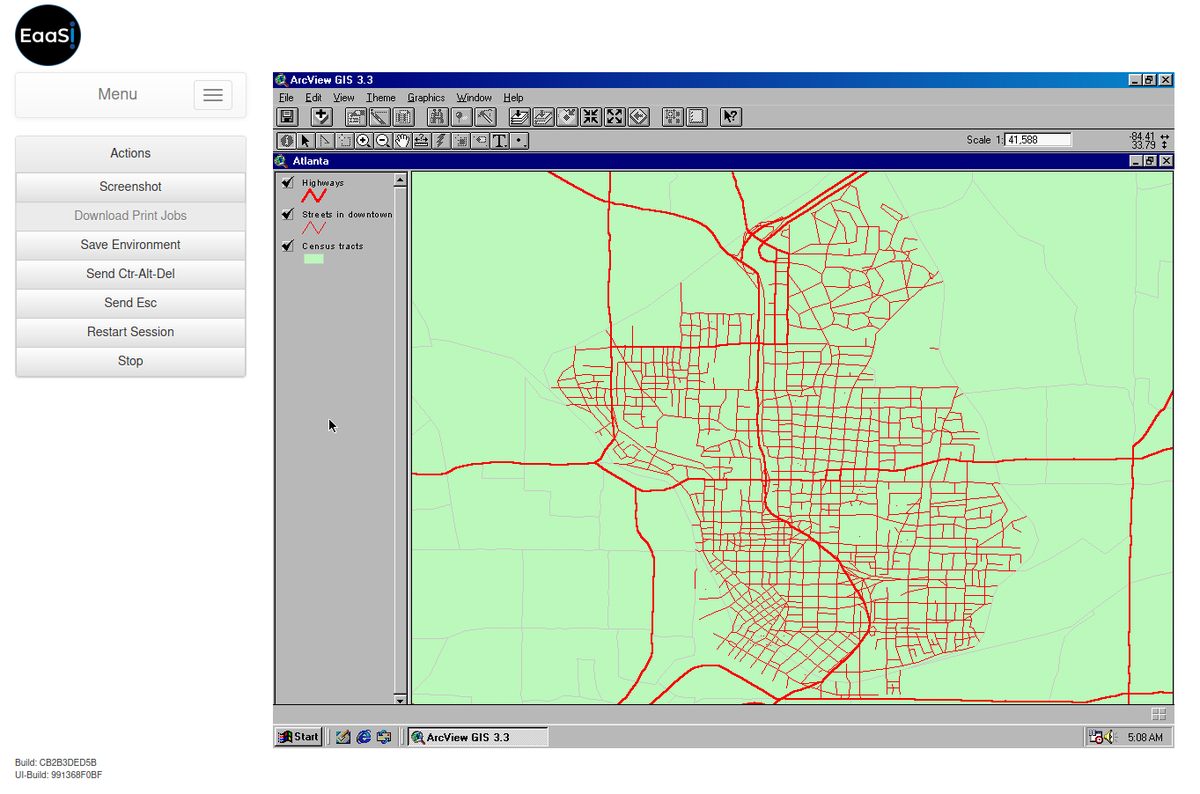Uncheck the Highways theme checkbox

[288, 182]
